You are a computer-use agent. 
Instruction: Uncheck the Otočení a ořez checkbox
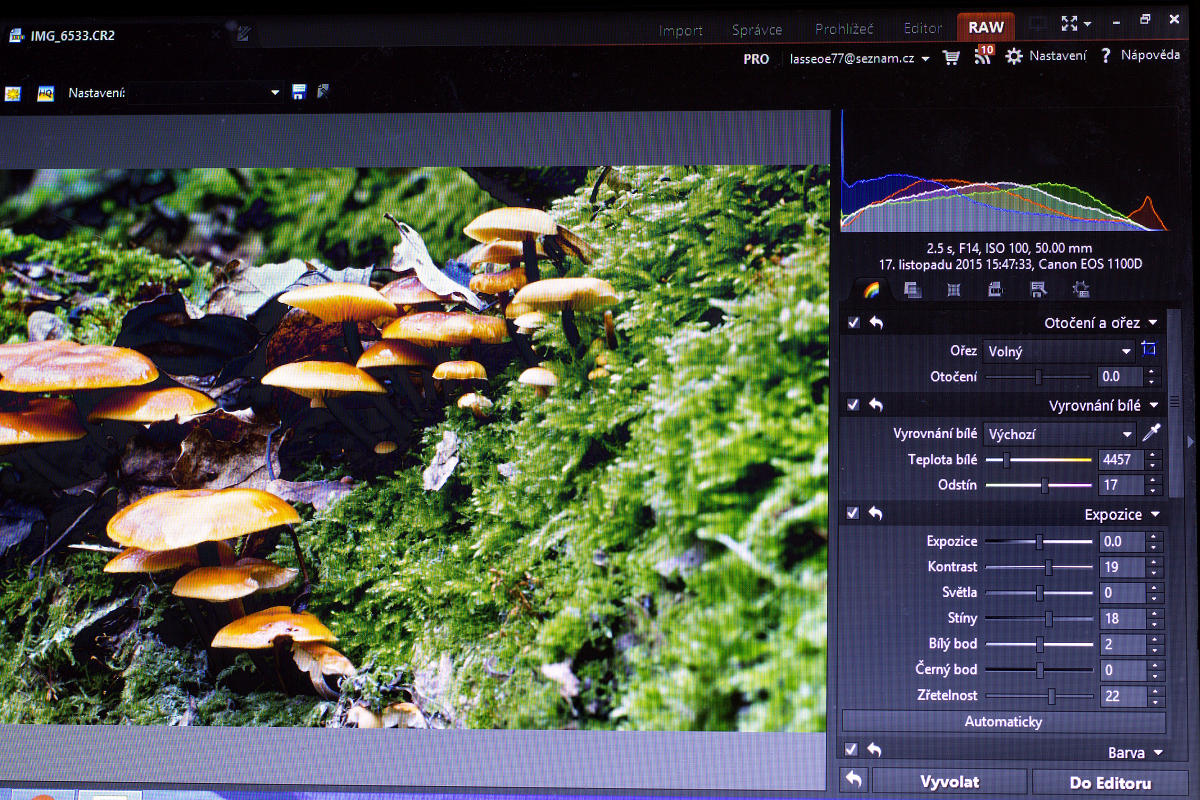coord(853,322)
